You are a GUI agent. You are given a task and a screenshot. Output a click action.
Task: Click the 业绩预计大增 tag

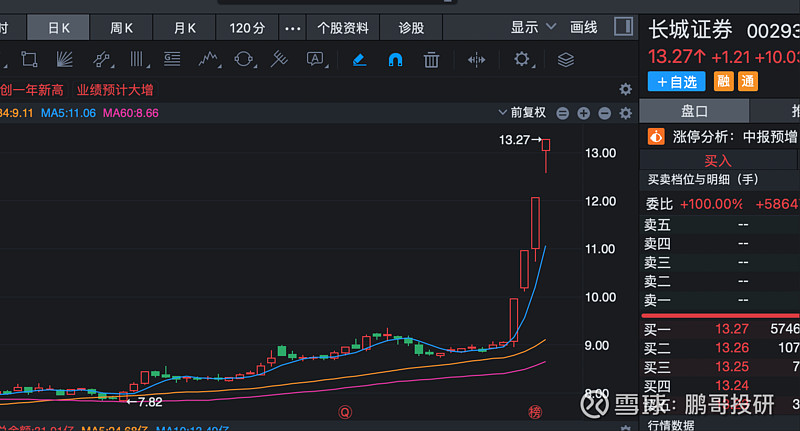click(115, 90)
